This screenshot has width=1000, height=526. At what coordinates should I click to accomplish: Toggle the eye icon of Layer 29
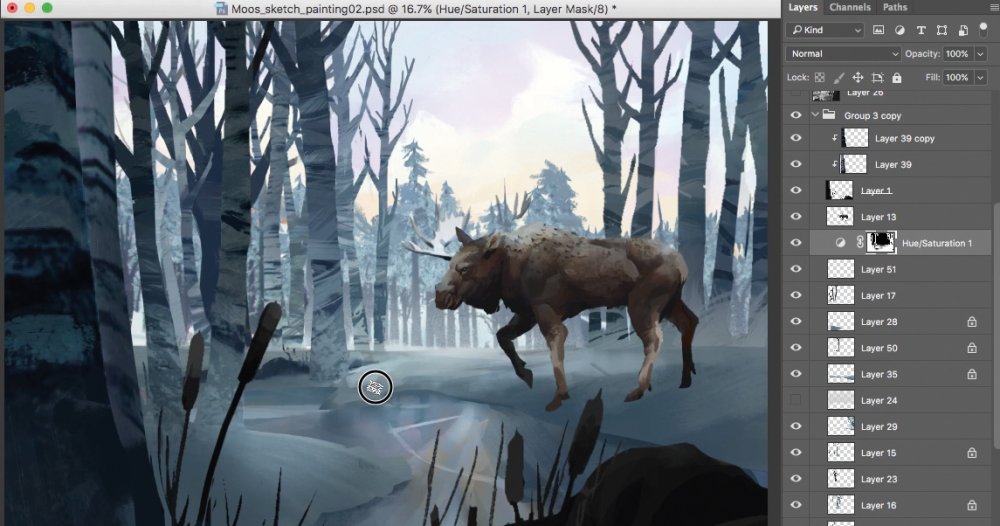pos(796,427)
